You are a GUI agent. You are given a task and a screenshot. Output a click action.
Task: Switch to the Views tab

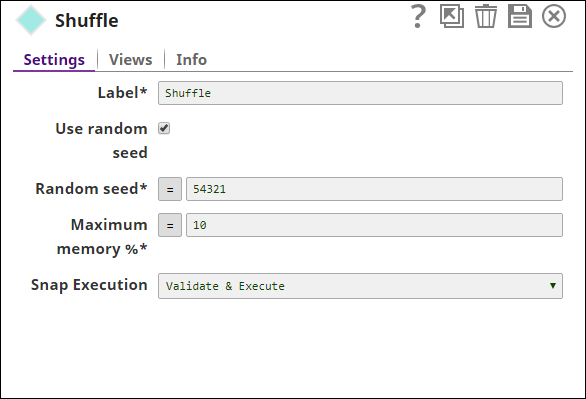130,60
